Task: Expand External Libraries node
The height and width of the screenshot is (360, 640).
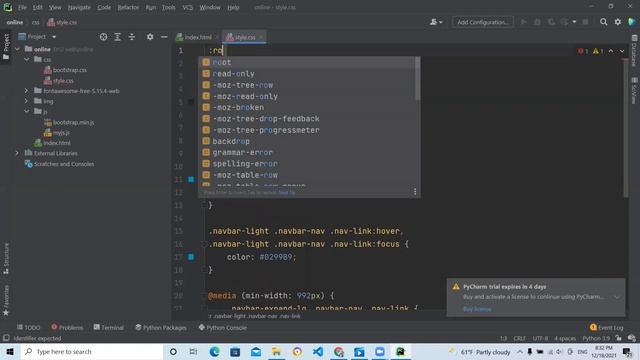Action: click(x=17, y=153)
